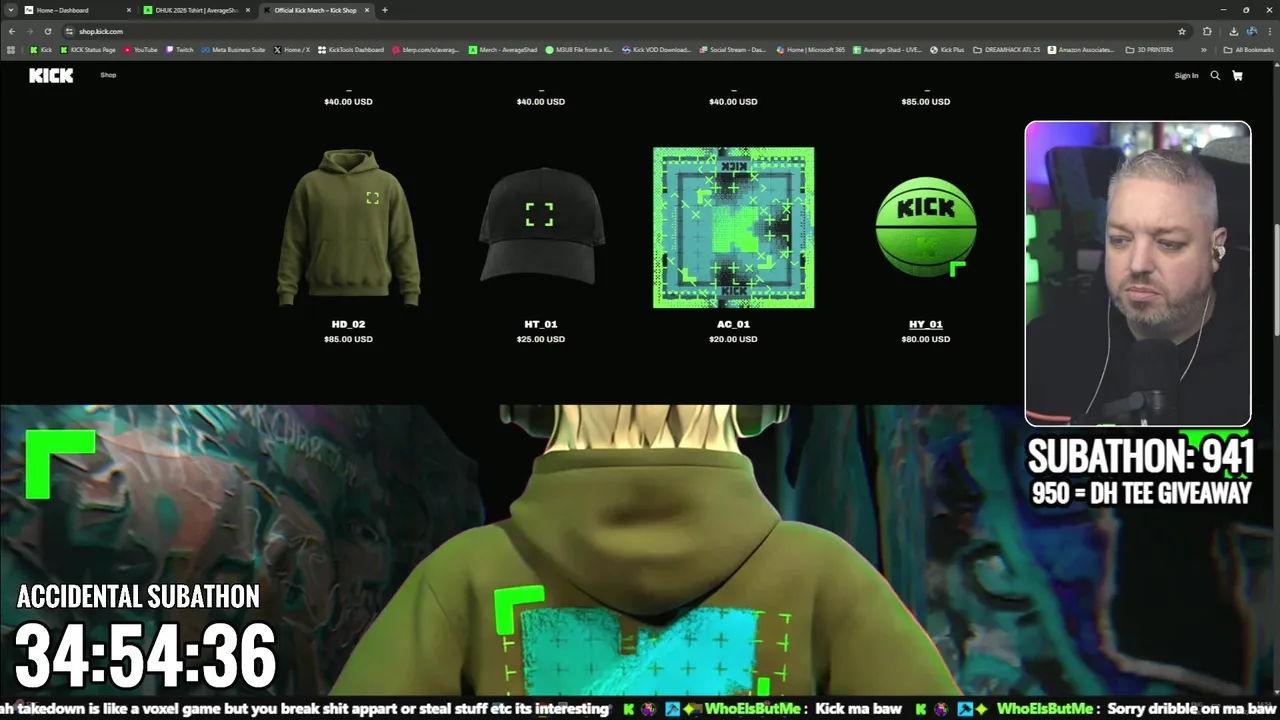
Task: Open the Kick VOD Download bookmark
Action: 656,49
